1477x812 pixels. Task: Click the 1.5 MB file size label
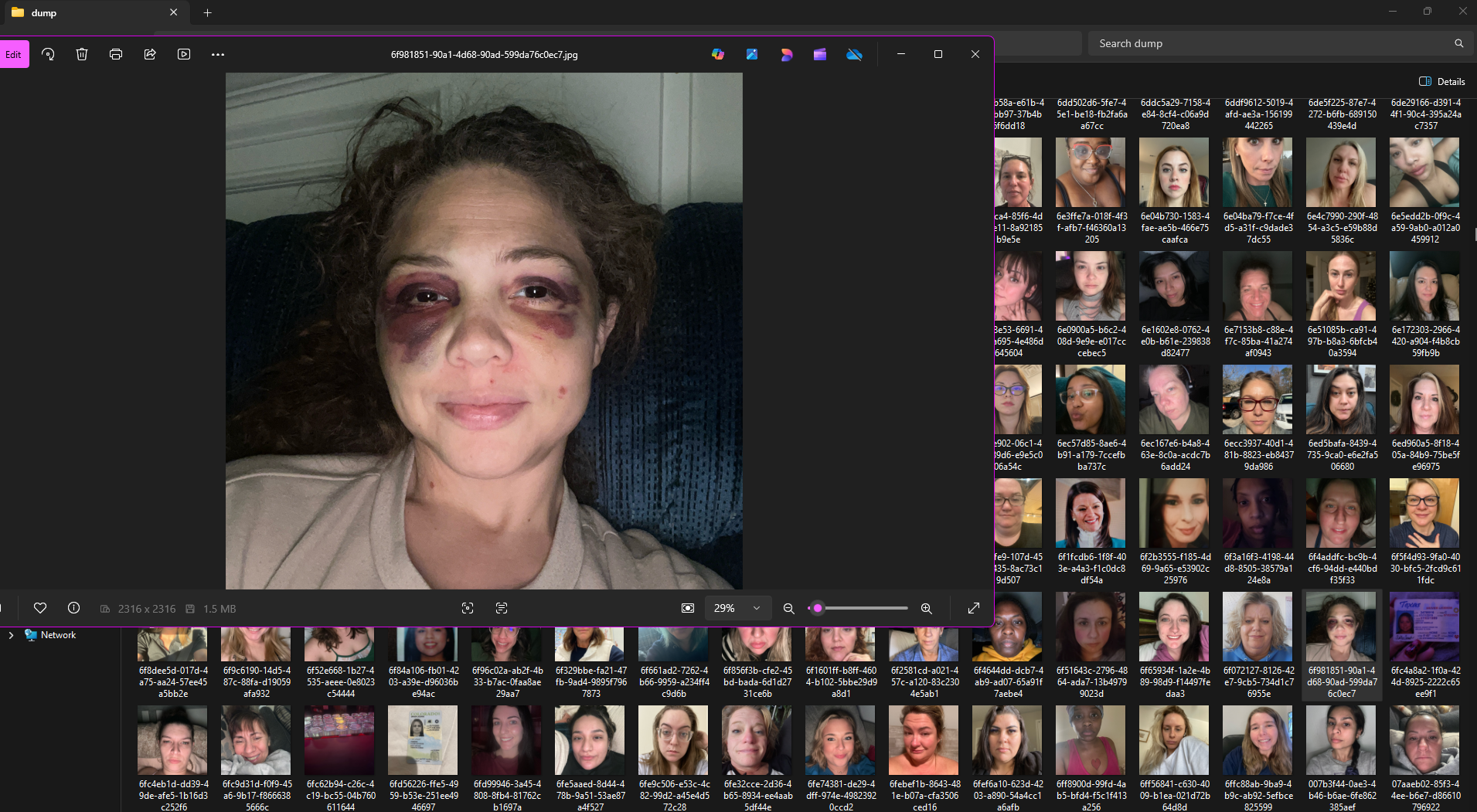tap(220, 609)
